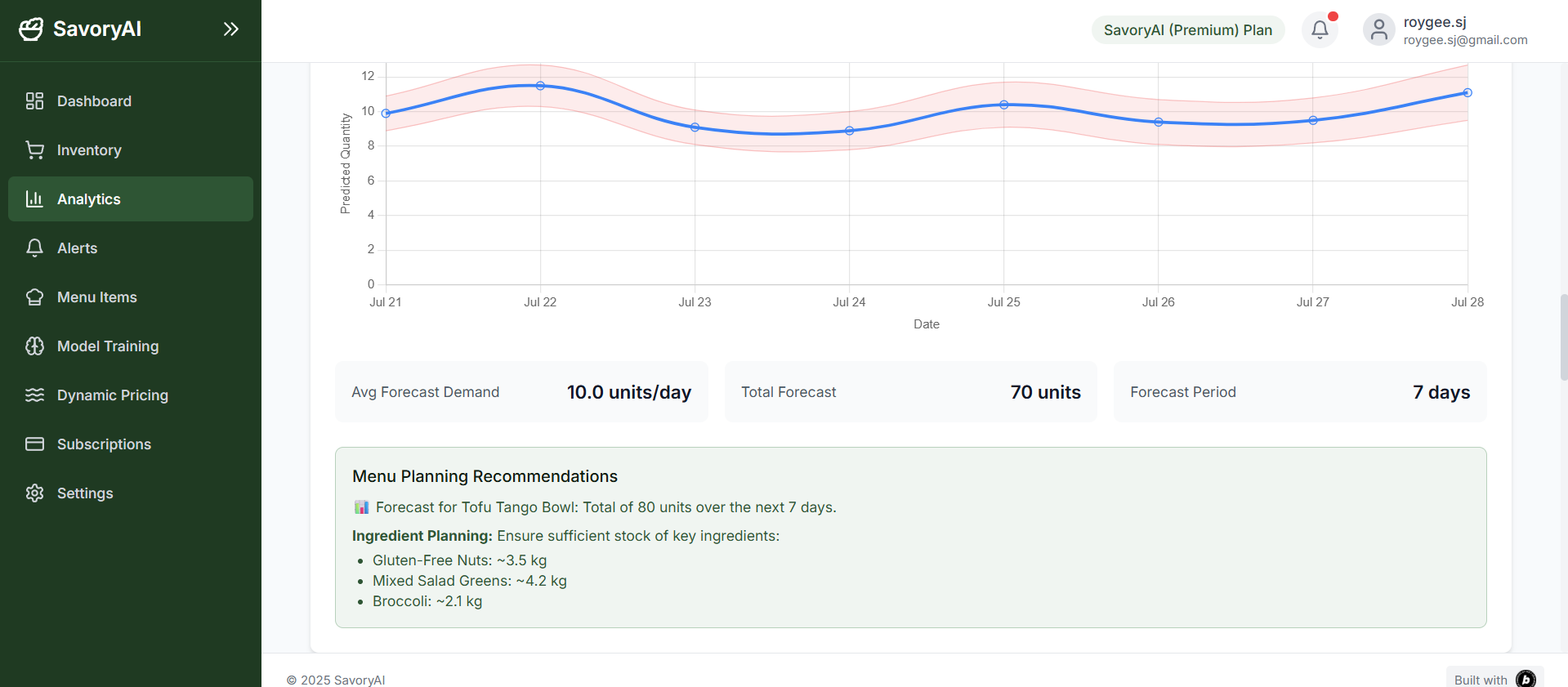The image size is (1568, 687).
Task: Select the Jul 24 forecast data point
Action: 850,131
